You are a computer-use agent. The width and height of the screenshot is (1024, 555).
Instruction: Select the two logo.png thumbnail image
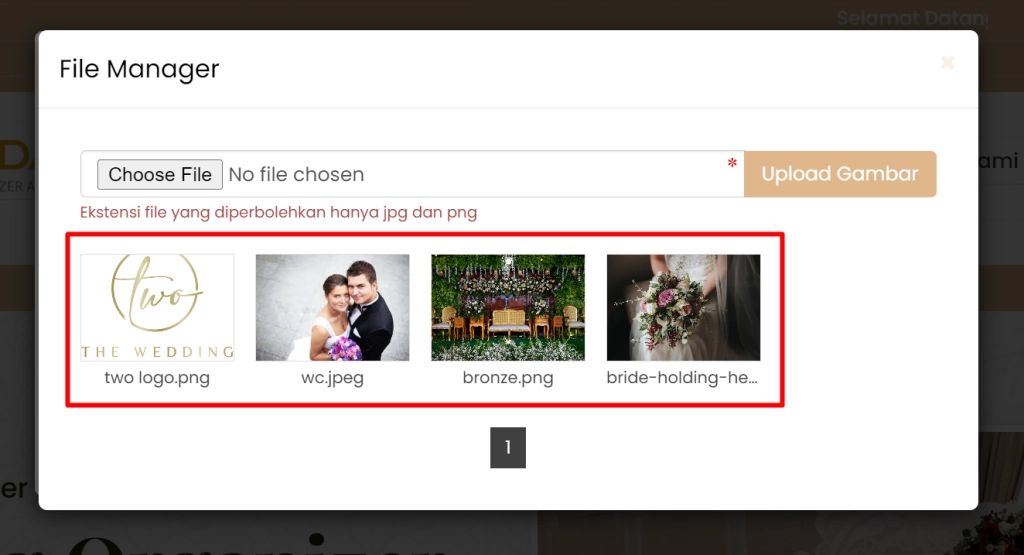pos(157,307)
